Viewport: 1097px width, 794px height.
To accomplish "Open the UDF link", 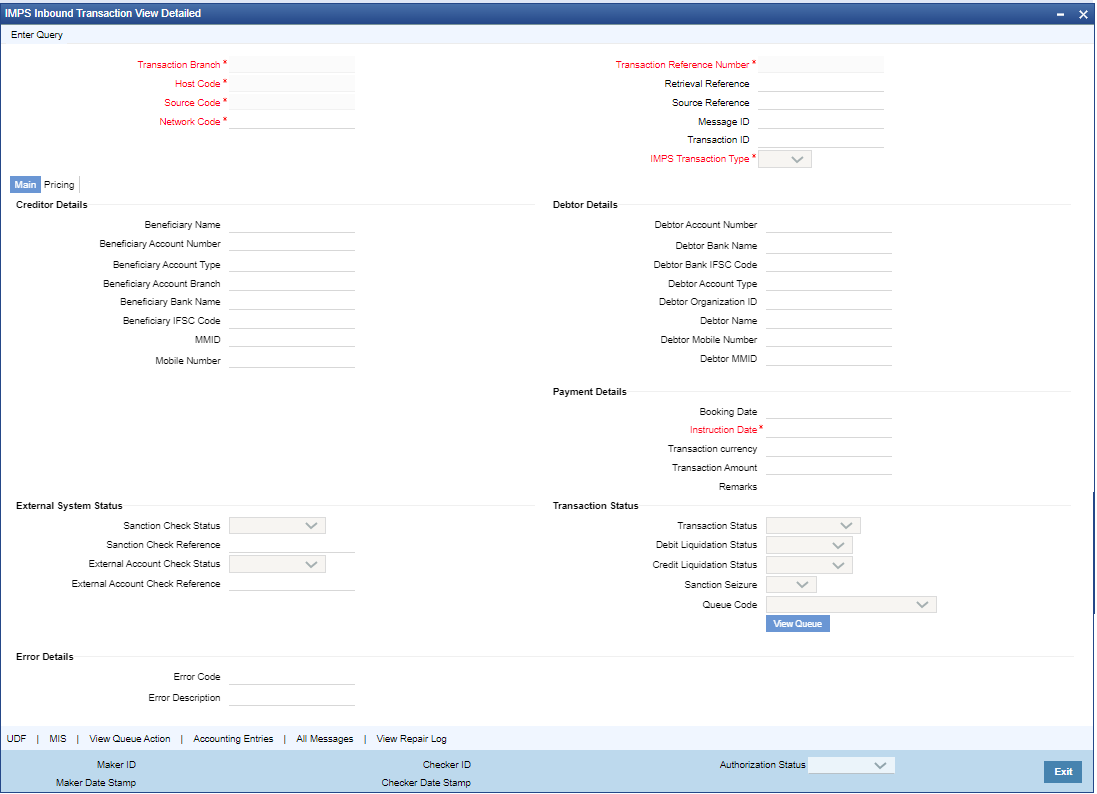I will pyautogui.click(x=17, y=739).
